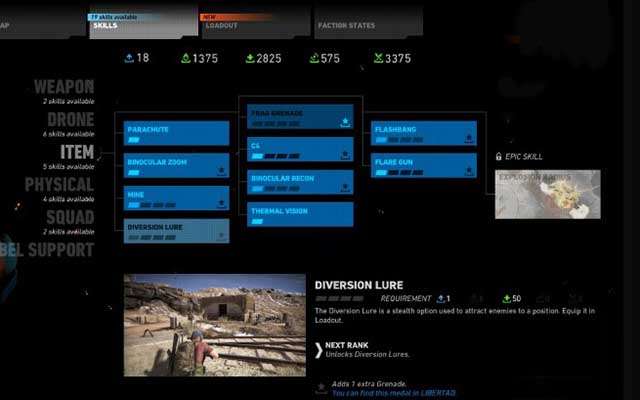
Task: Click the medal icon on Mine tile
Action: (x=222, y=204)
